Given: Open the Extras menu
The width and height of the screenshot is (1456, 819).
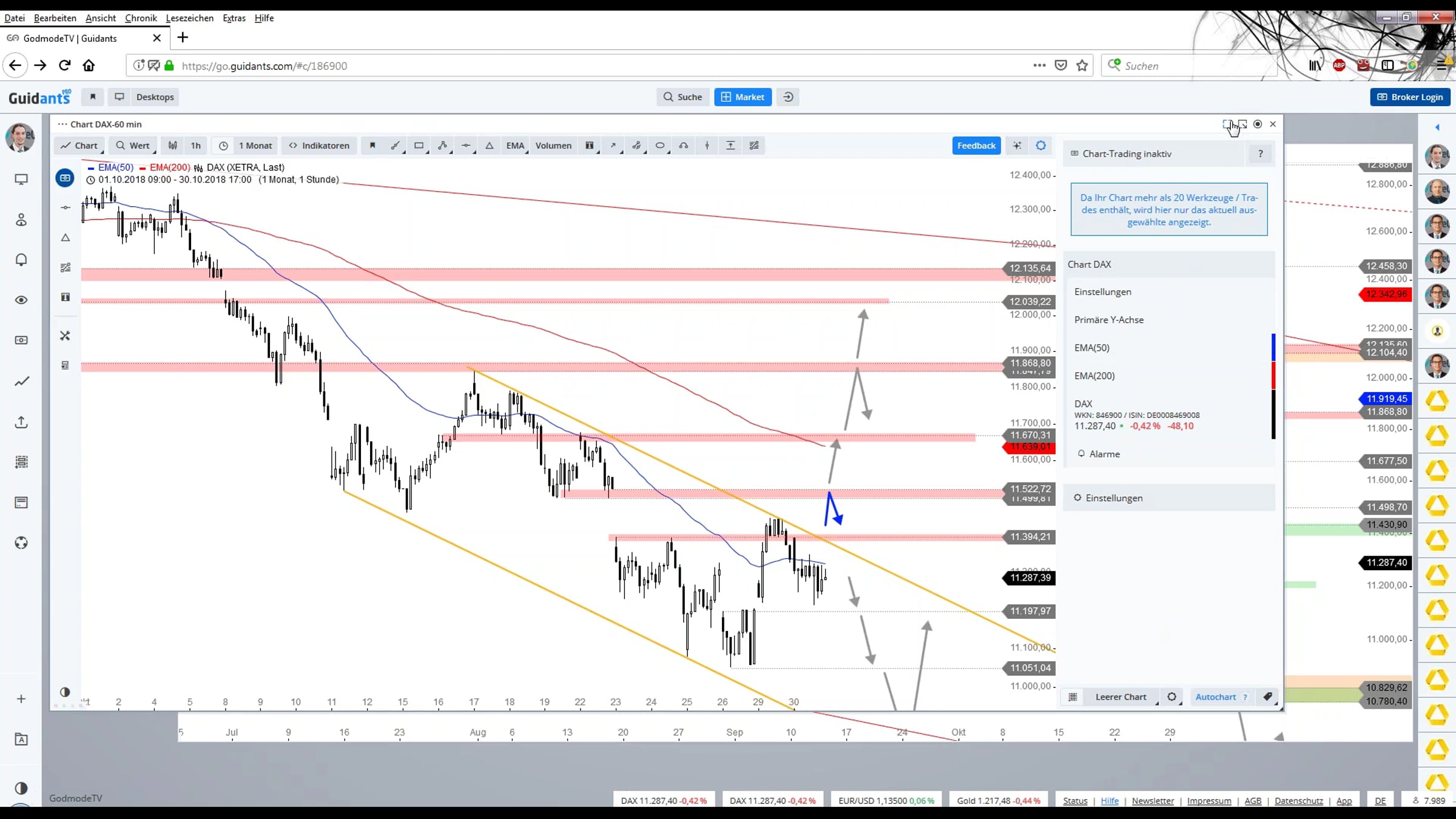Looking at the screenshot, I should (x=234, y=18).
